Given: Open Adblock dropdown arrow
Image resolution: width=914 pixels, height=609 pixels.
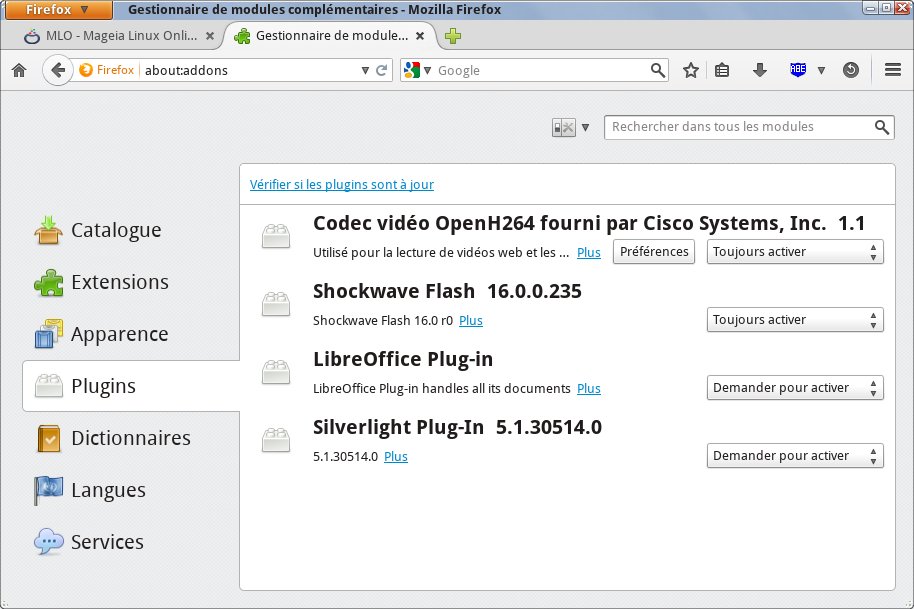Looking at the screenshot, I should pos(821,71).
